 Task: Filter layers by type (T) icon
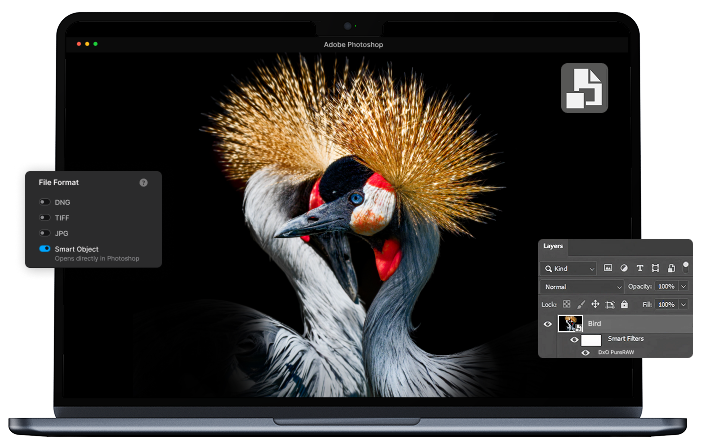pos(639,268)
